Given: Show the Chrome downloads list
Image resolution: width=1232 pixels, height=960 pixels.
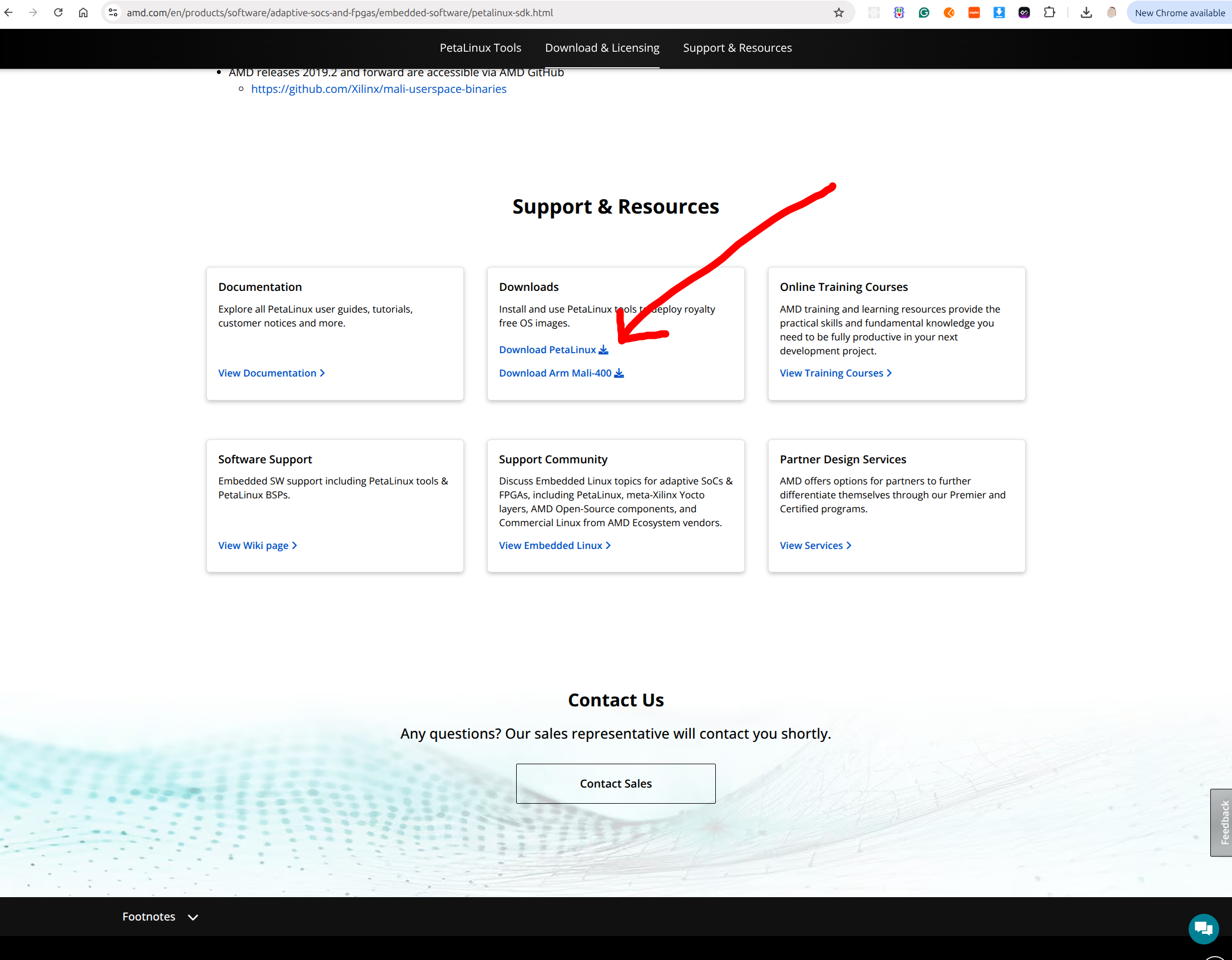Looking at the screenshot, I should pos(1086,12).
